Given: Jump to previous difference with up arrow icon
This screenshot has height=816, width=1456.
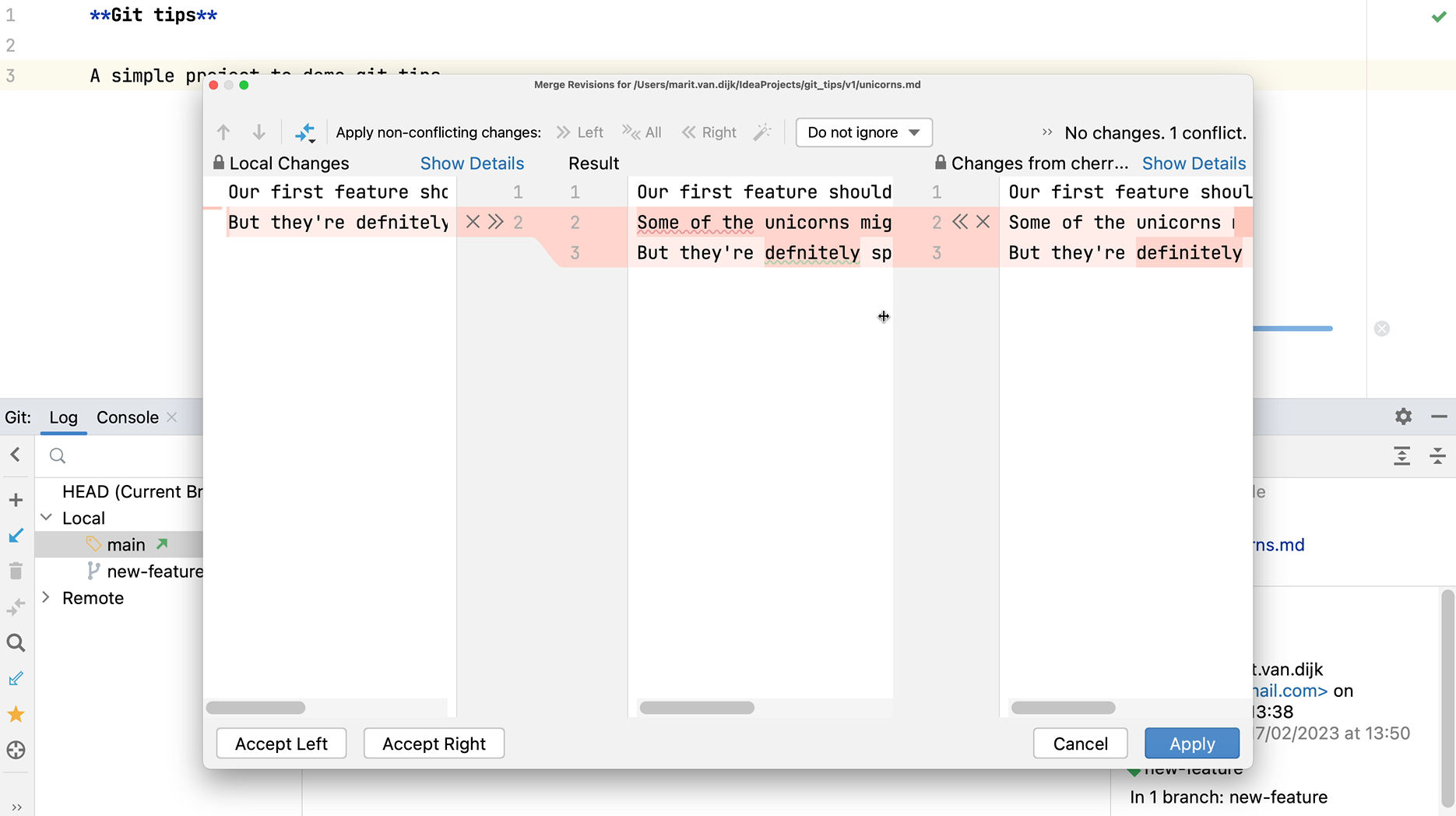Looking at the screenshot, I should coord(223,132).
